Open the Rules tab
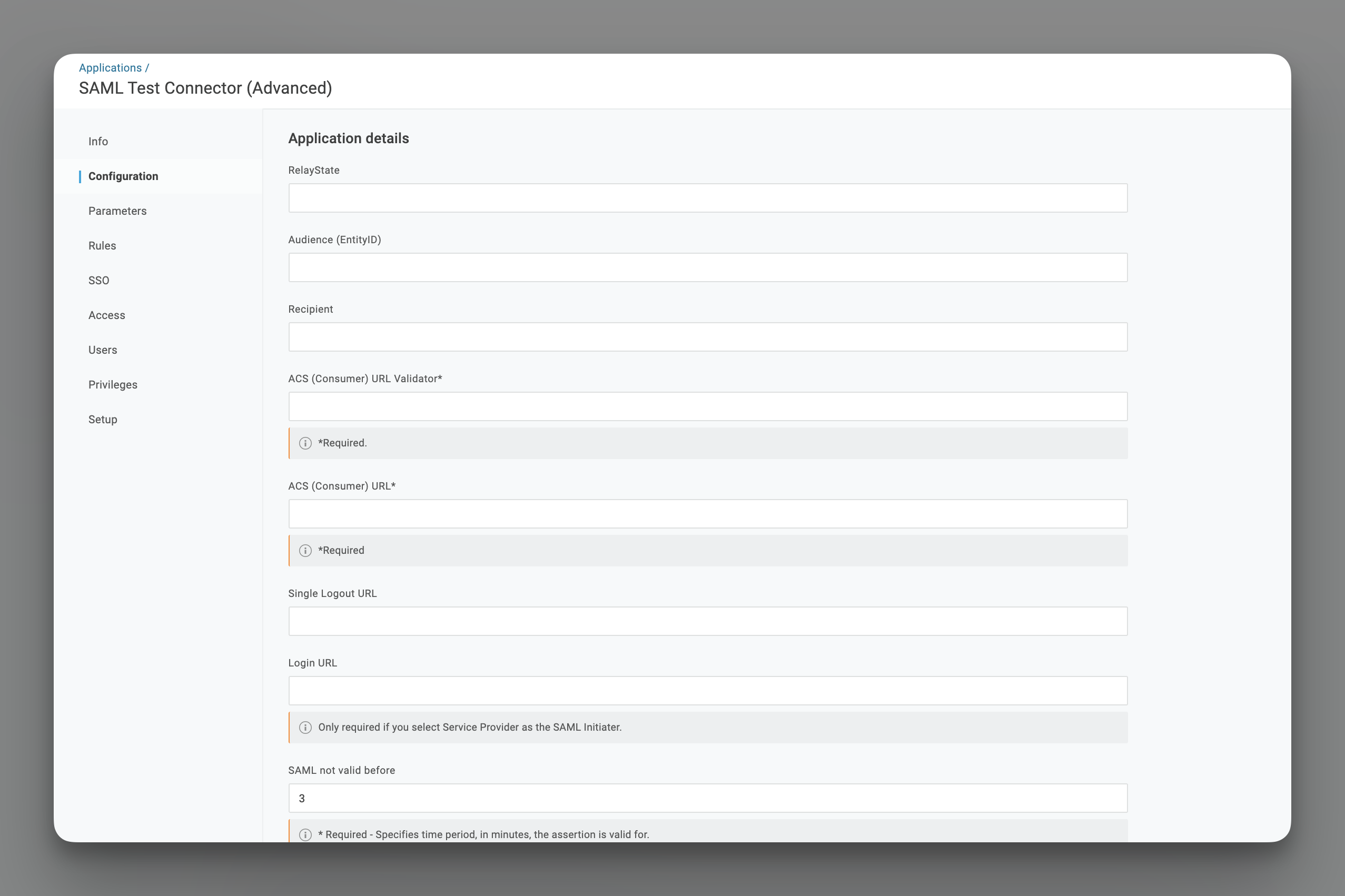Viewport: 1345px width, 896px height. (102, 246)
